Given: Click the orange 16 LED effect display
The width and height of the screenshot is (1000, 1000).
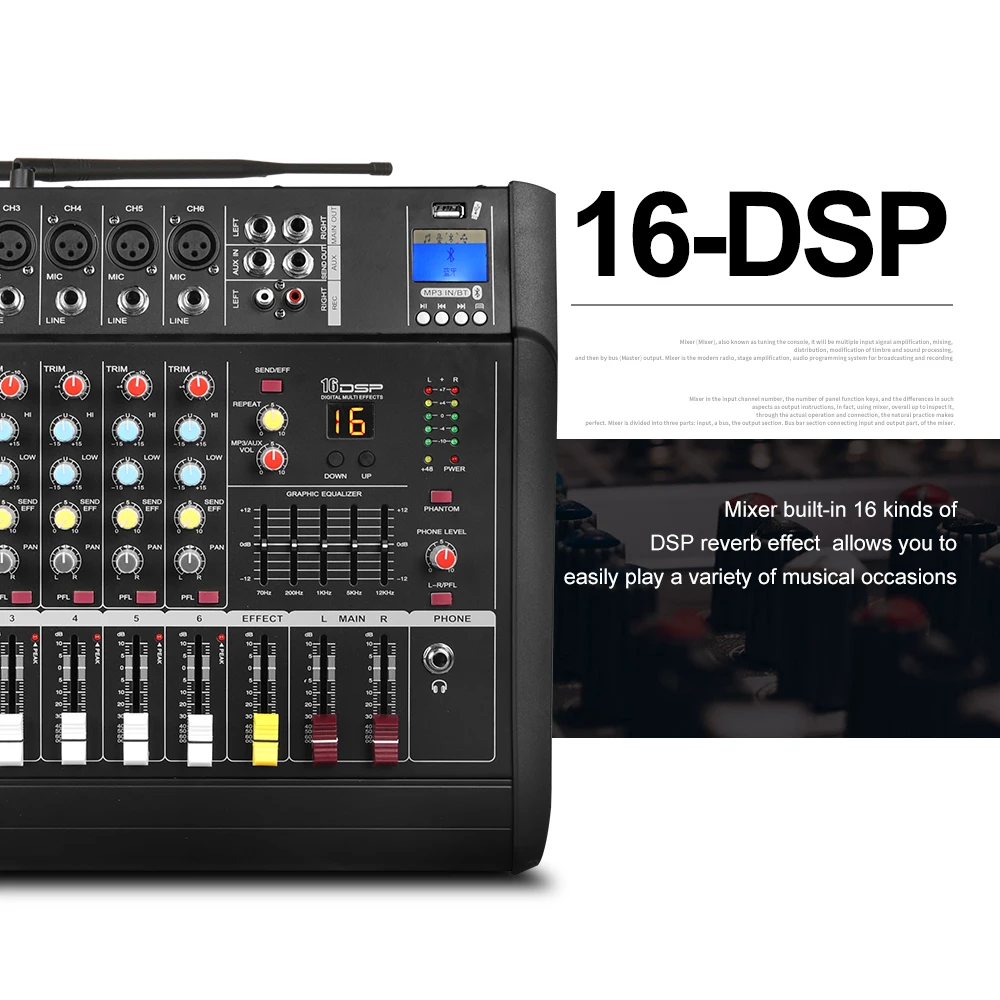Looking at the screenshot, I should click(350, 422).
